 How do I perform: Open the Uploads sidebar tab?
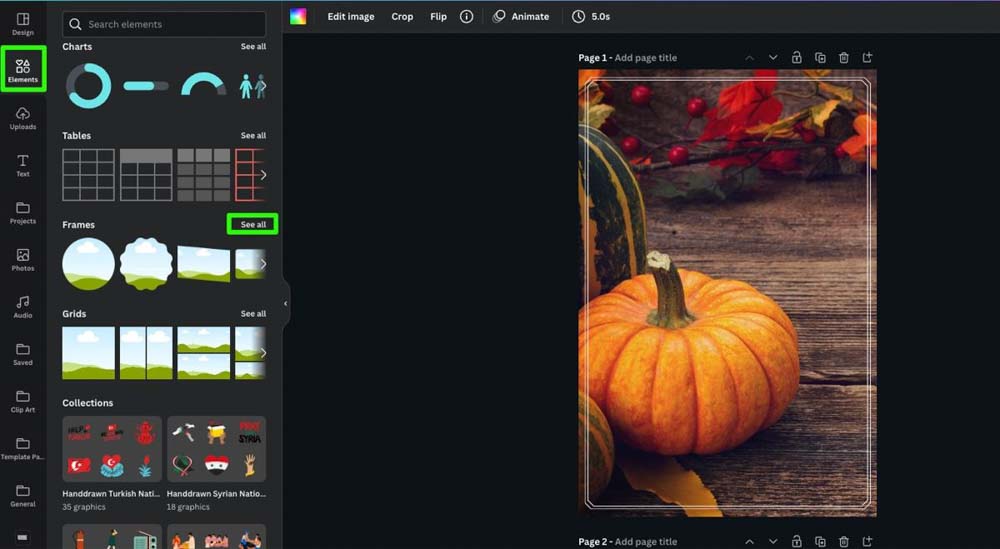[x=23, y=118]
